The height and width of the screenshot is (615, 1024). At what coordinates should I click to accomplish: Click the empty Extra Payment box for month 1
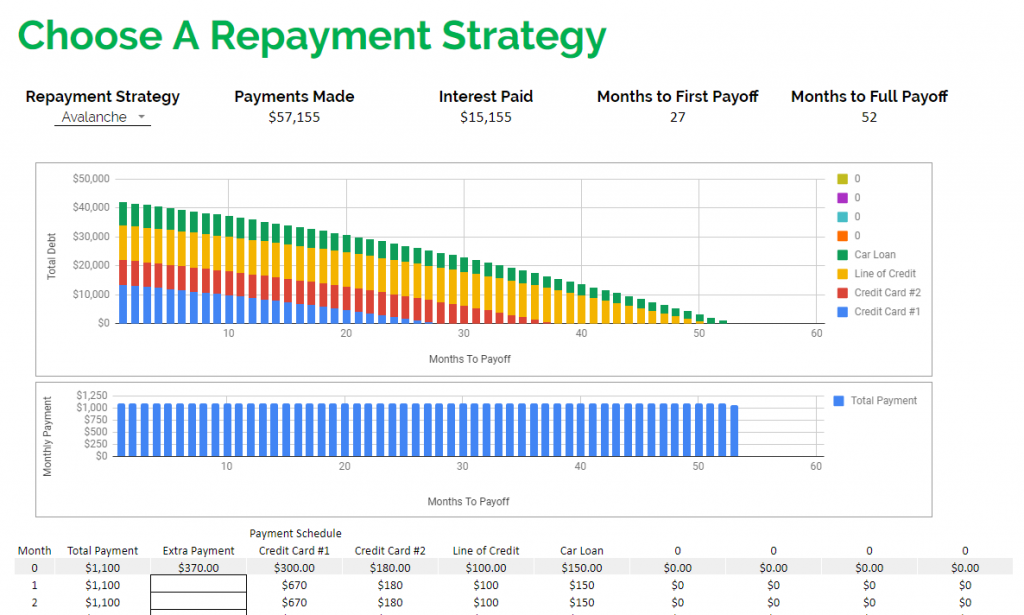tap(198, 584)
